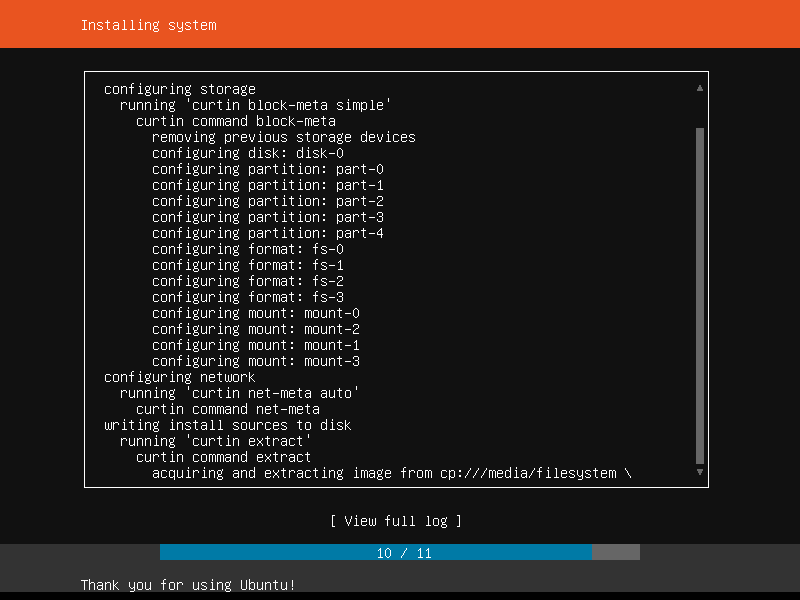Select "removing previous storage devices" log entry
The image size is (800, 600).
click(284, 137)
